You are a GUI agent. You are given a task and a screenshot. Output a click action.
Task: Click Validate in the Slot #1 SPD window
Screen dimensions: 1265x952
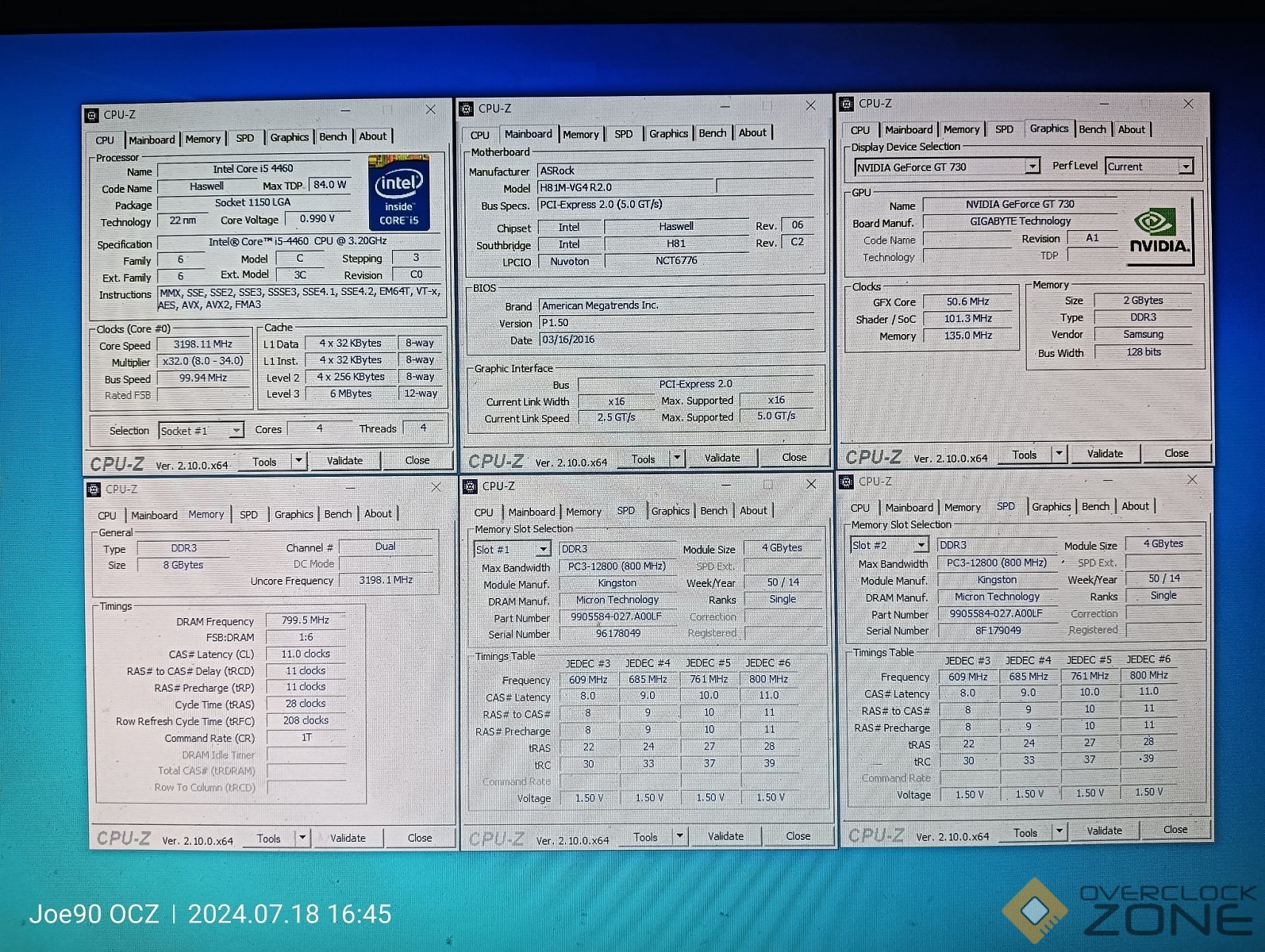click(x=726, y=836)
